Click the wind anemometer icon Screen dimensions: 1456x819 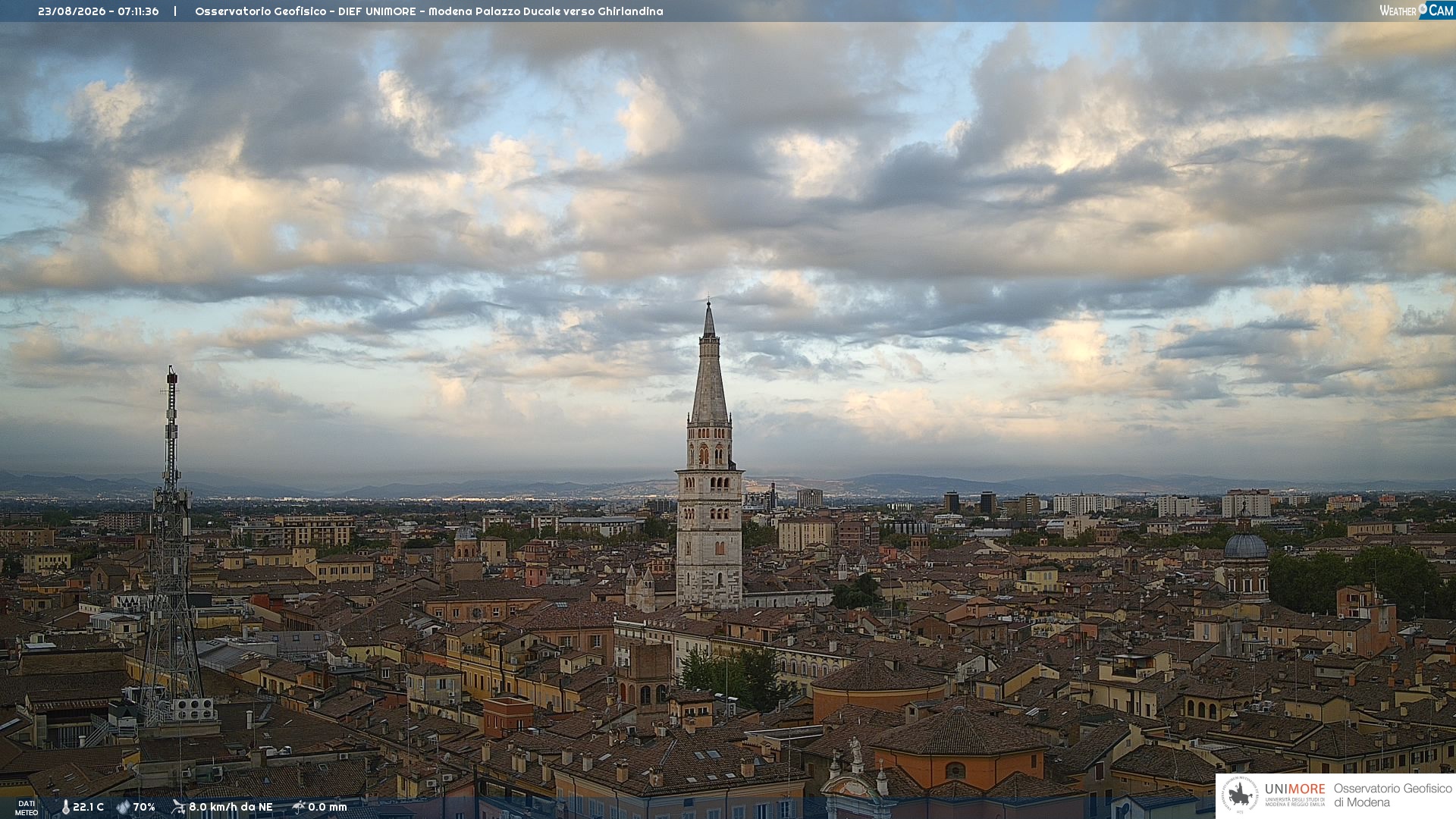coord(178,807)
